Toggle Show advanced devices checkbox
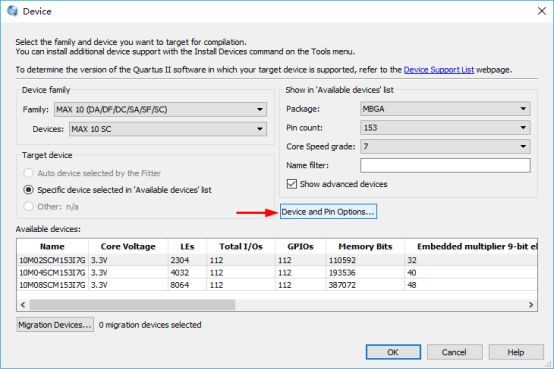This screenshot has height=369, width=554. click(291, 184)
